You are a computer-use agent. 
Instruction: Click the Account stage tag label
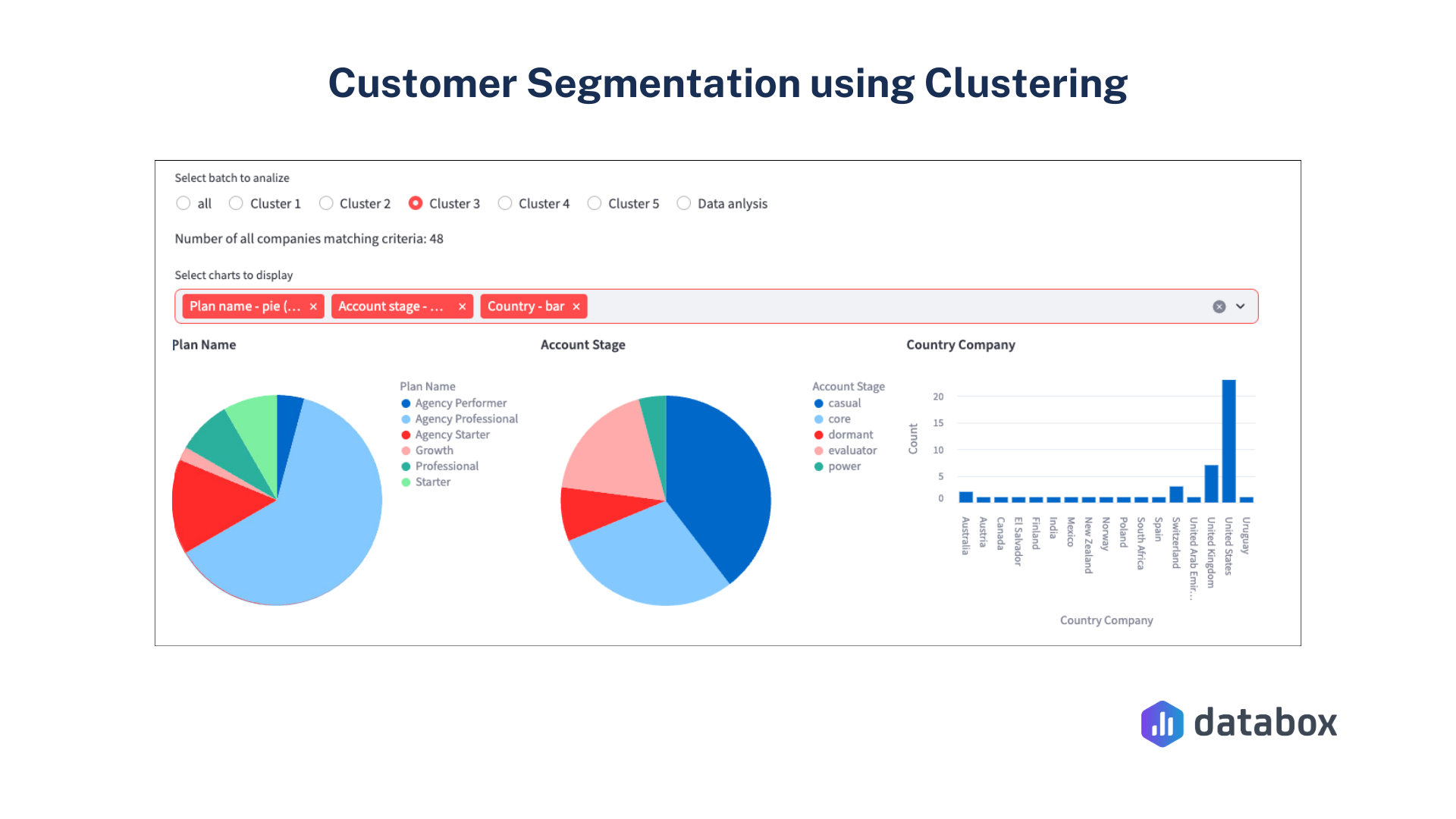point(391,306)
